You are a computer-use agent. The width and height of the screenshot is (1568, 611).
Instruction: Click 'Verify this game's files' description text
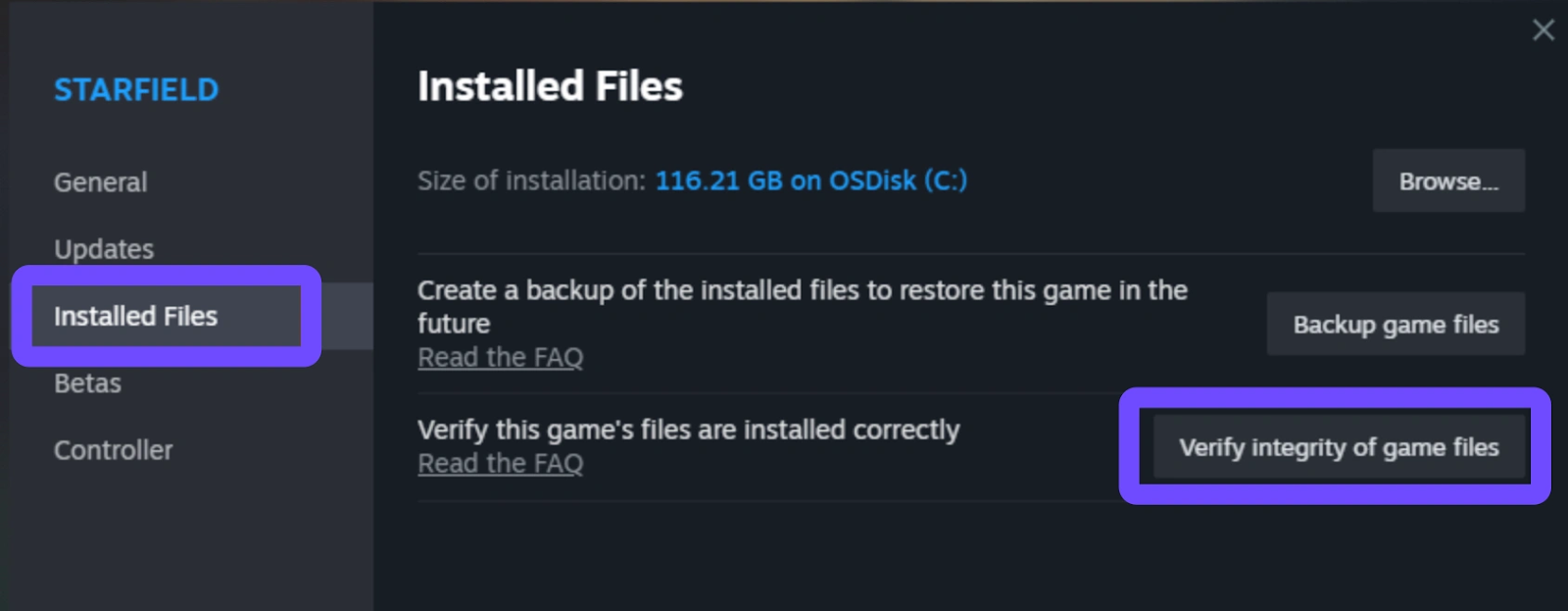[688, 430]
